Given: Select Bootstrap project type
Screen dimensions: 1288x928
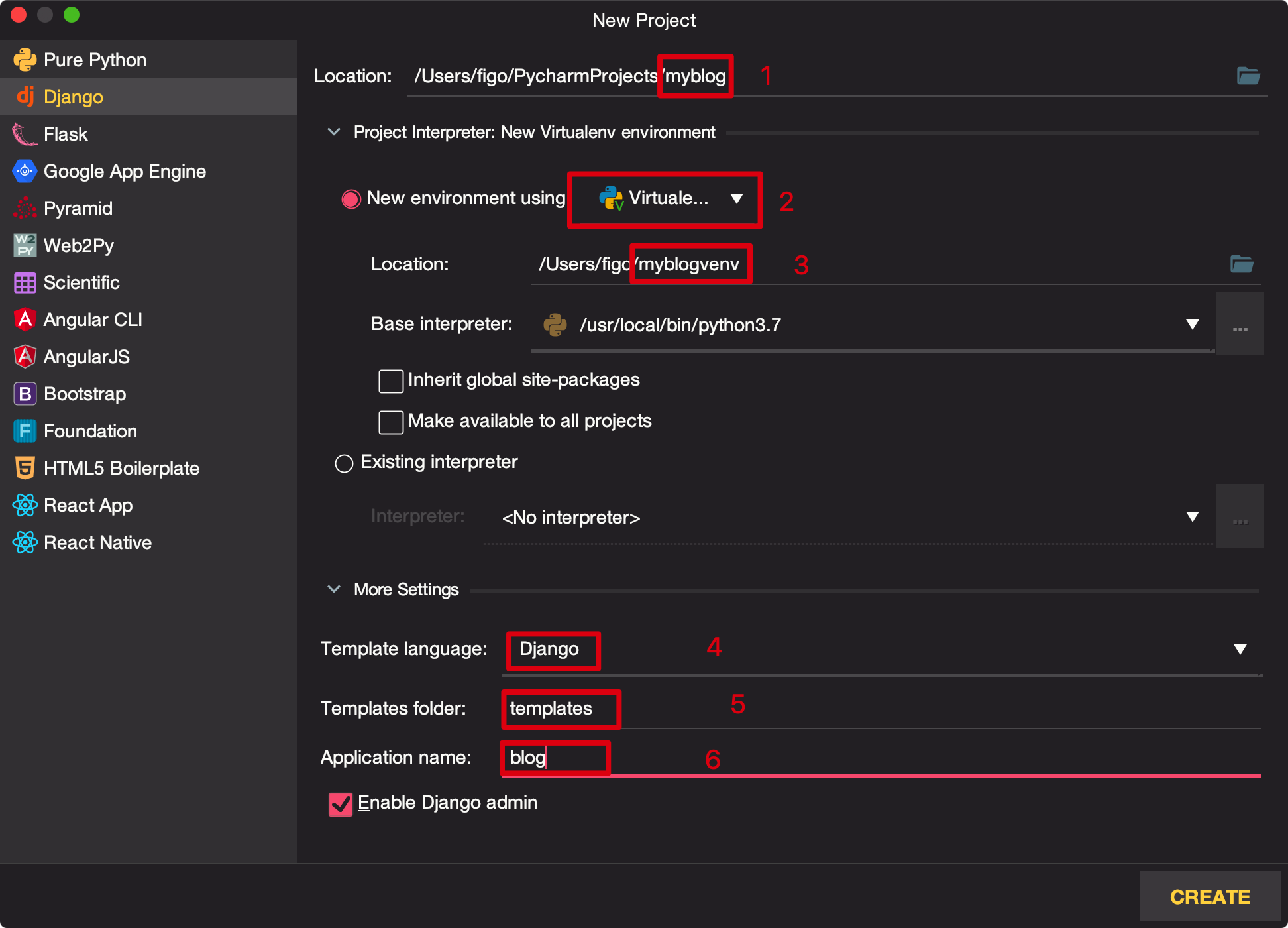Looking at the screenshot, I should tap(148, 394).
